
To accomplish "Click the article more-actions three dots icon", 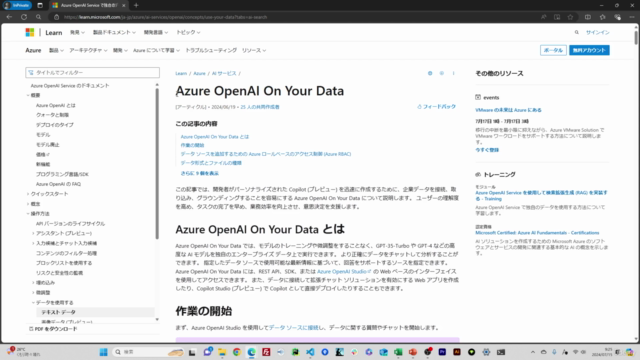I will pyautogui.click(x=453, y=73).
